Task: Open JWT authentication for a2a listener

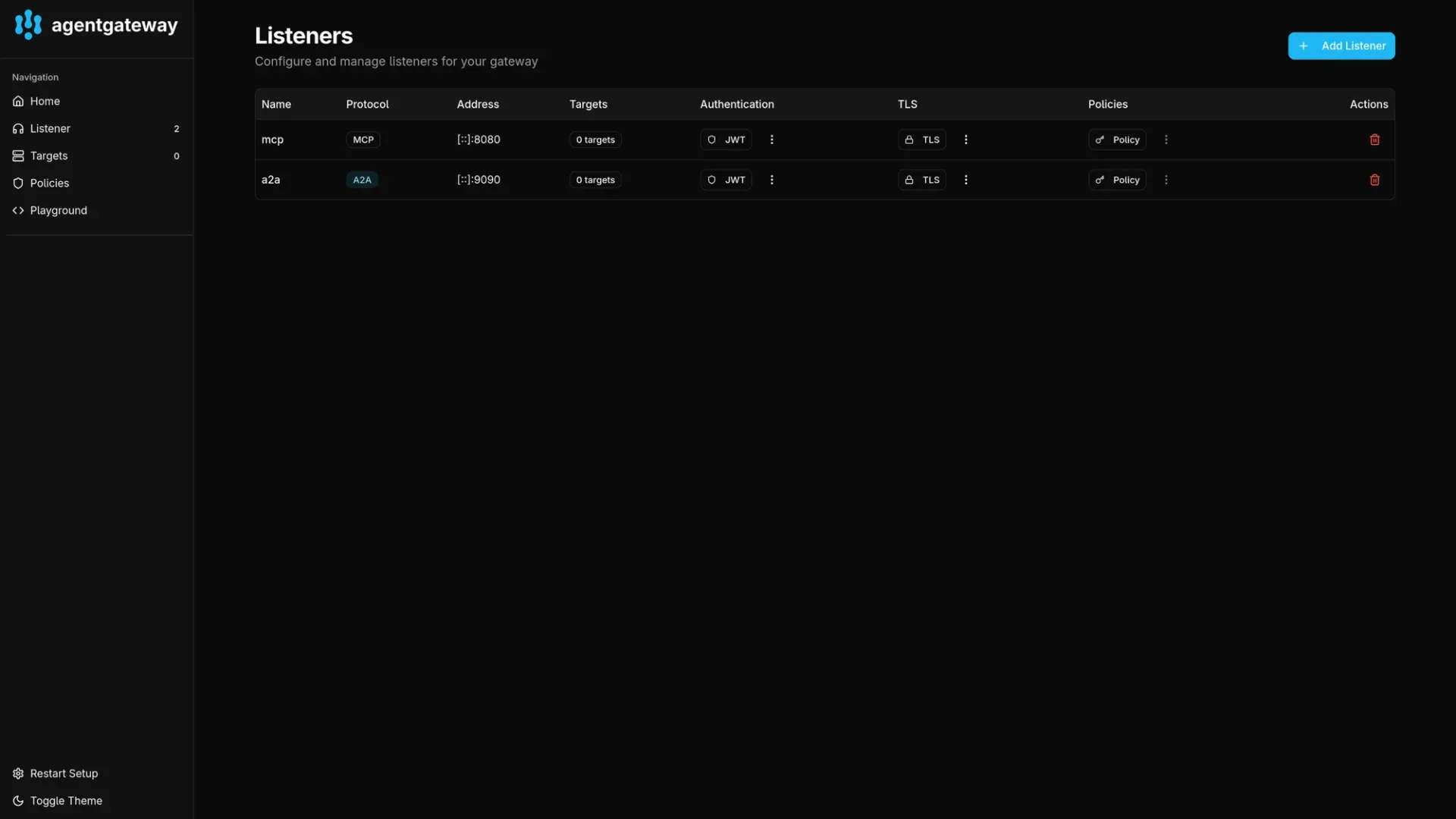Action: (726, 180)
